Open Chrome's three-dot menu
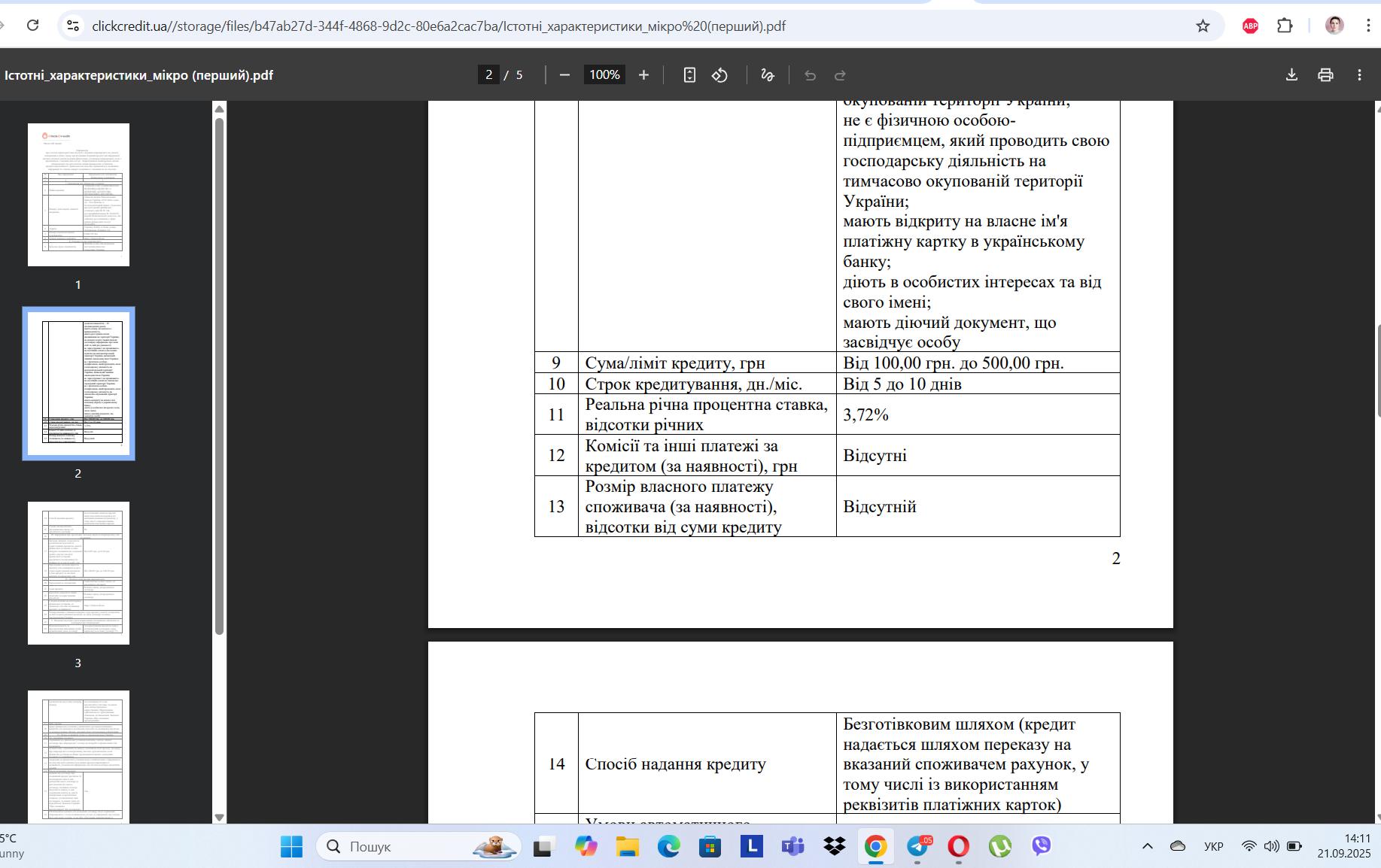Image resolution: width=1381 pixels, height=868 pixels. (1367, 26)
